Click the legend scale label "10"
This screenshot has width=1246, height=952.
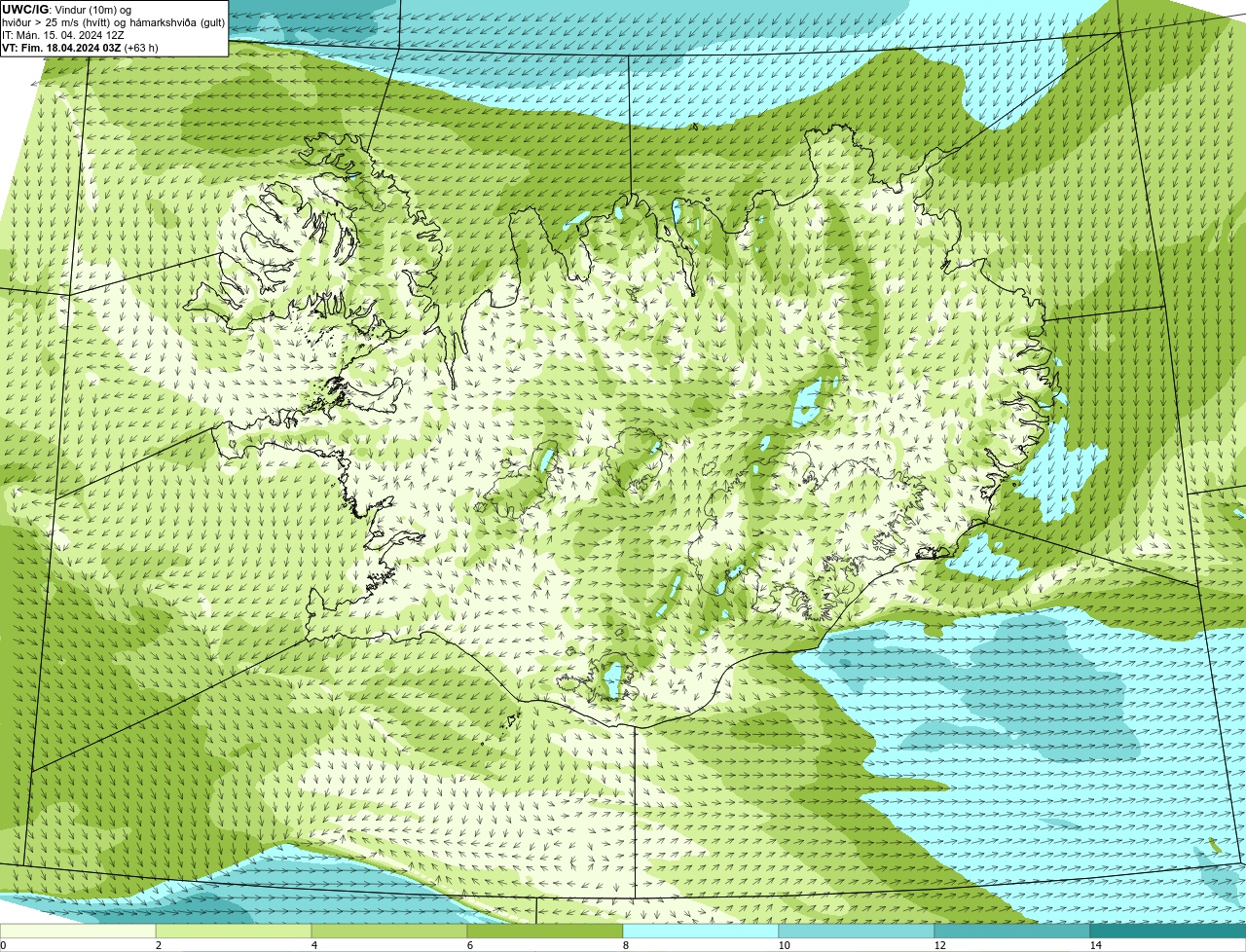(x=784, y=945)
